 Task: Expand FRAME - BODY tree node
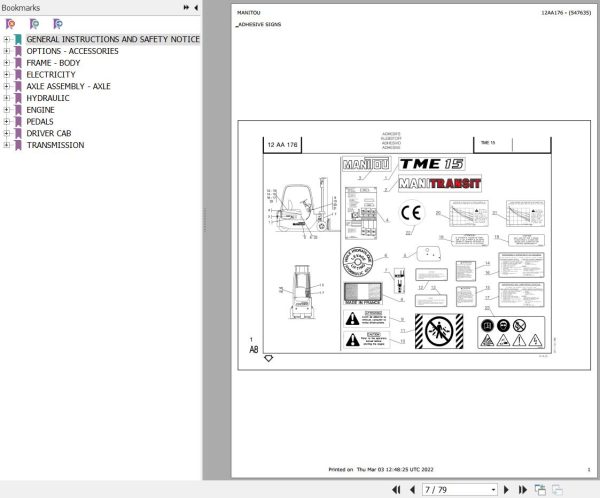6,63
